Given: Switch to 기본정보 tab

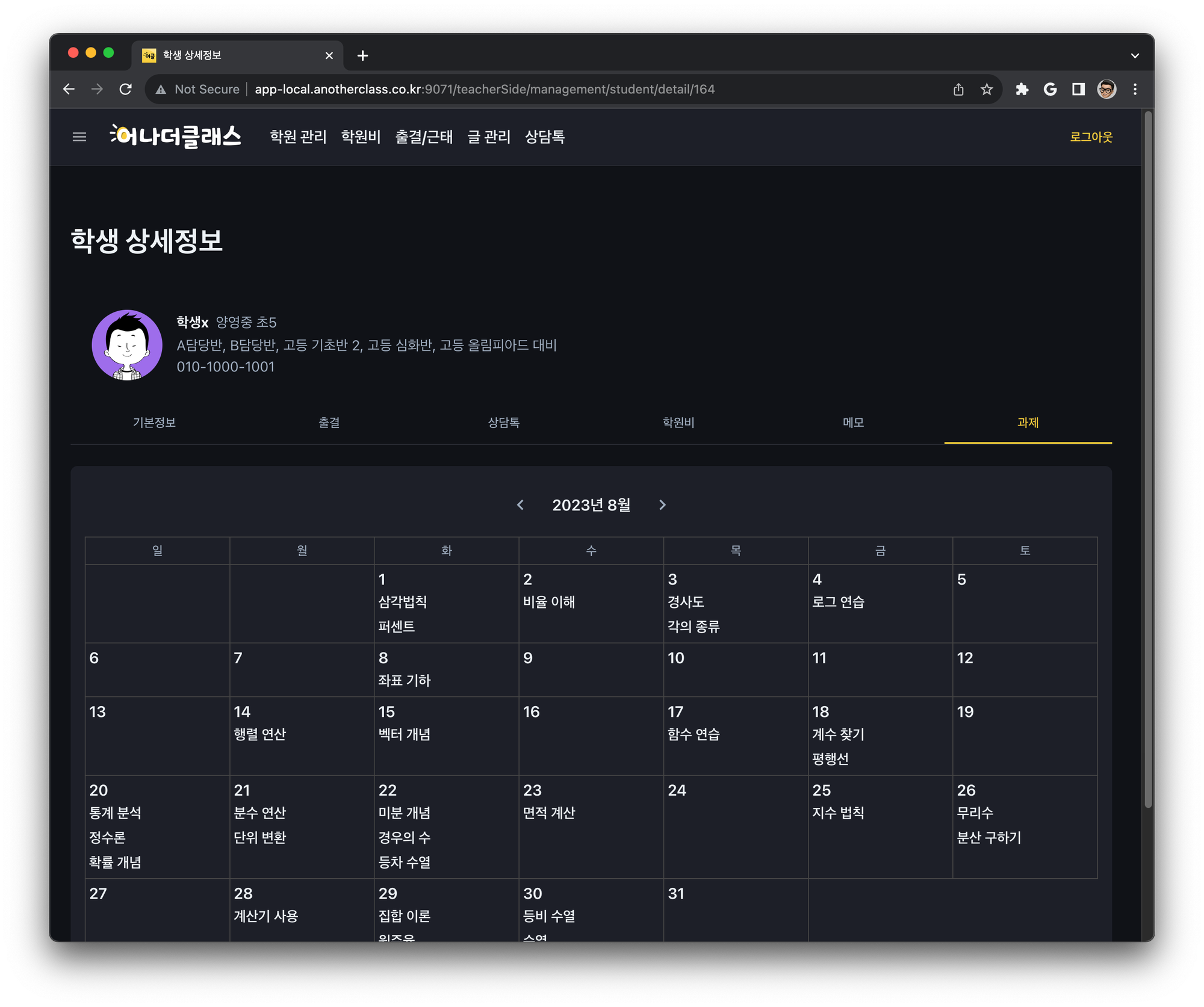Looking at the screenshot, I should (154, 423).
